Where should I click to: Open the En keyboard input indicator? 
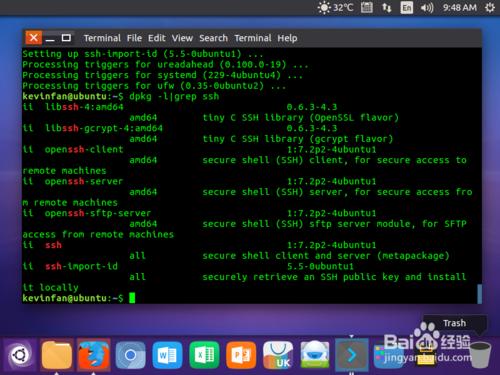(x=407, y=7)
